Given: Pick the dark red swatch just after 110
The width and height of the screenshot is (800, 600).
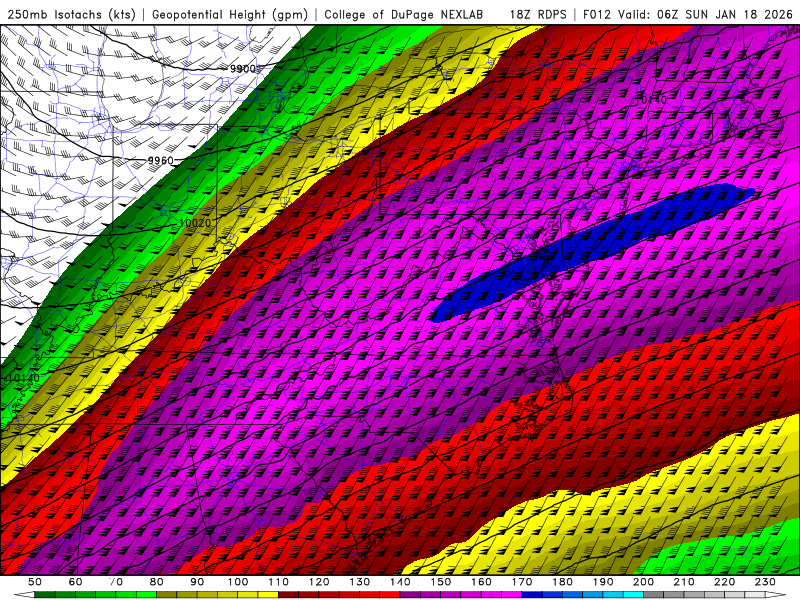Looking at the screenshot, I should (288, 595).
